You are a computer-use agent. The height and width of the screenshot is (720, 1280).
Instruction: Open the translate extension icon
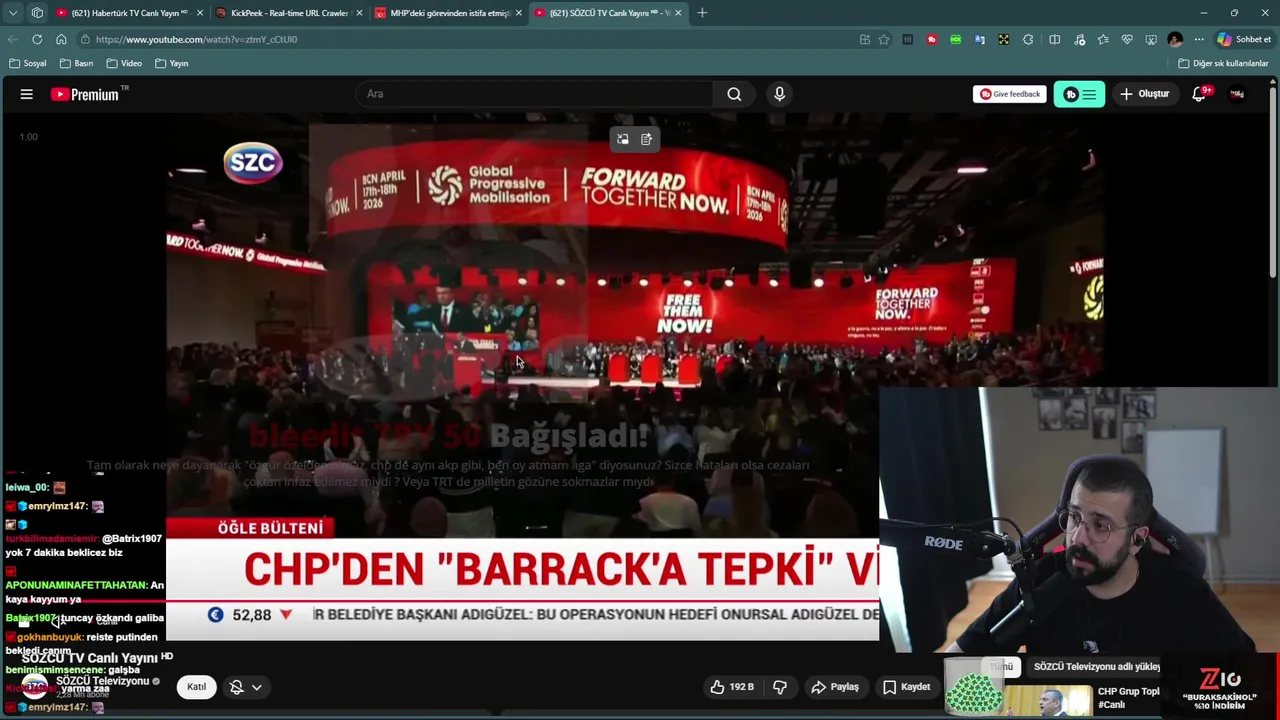point(980,39)
